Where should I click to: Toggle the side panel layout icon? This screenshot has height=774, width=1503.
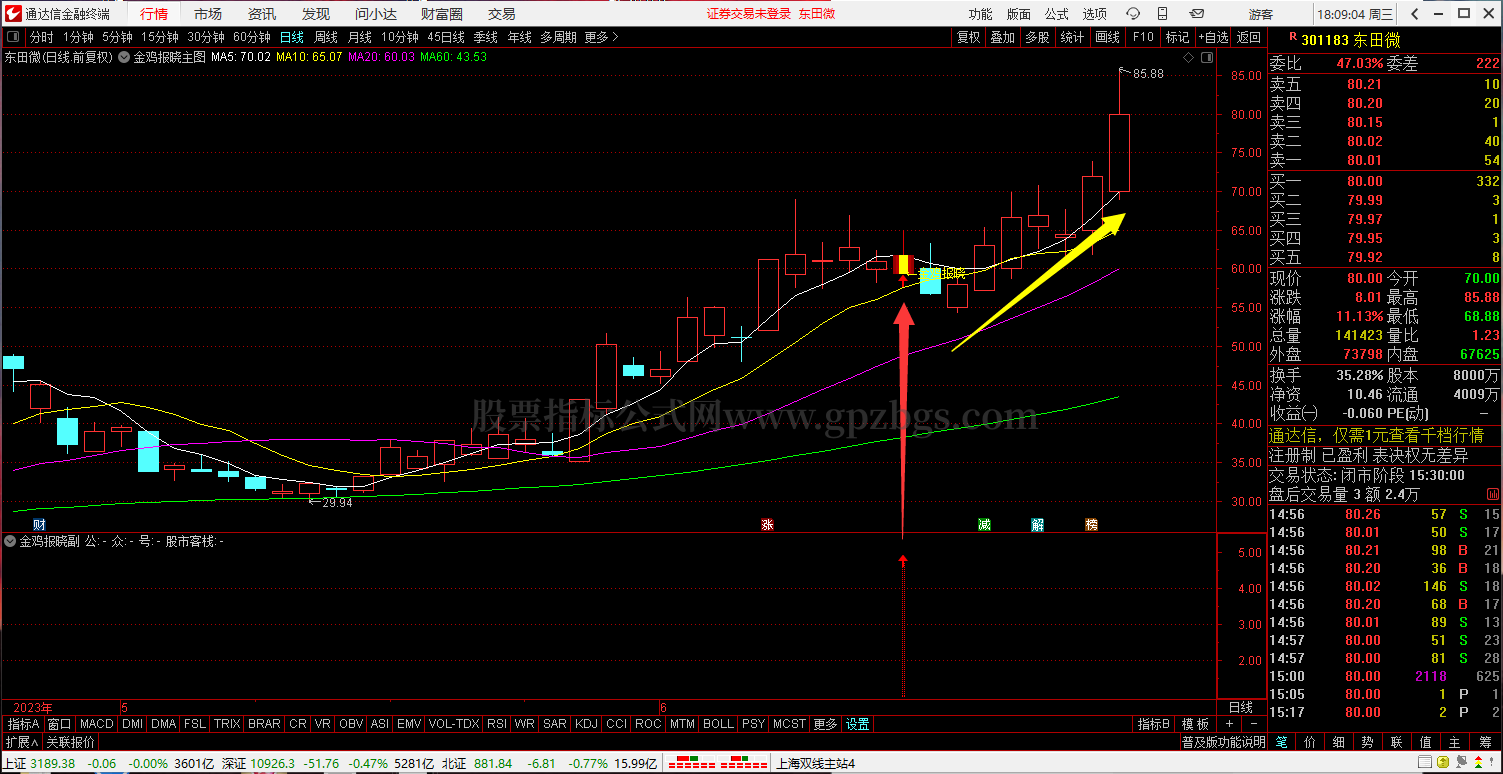pos(1208,58)
